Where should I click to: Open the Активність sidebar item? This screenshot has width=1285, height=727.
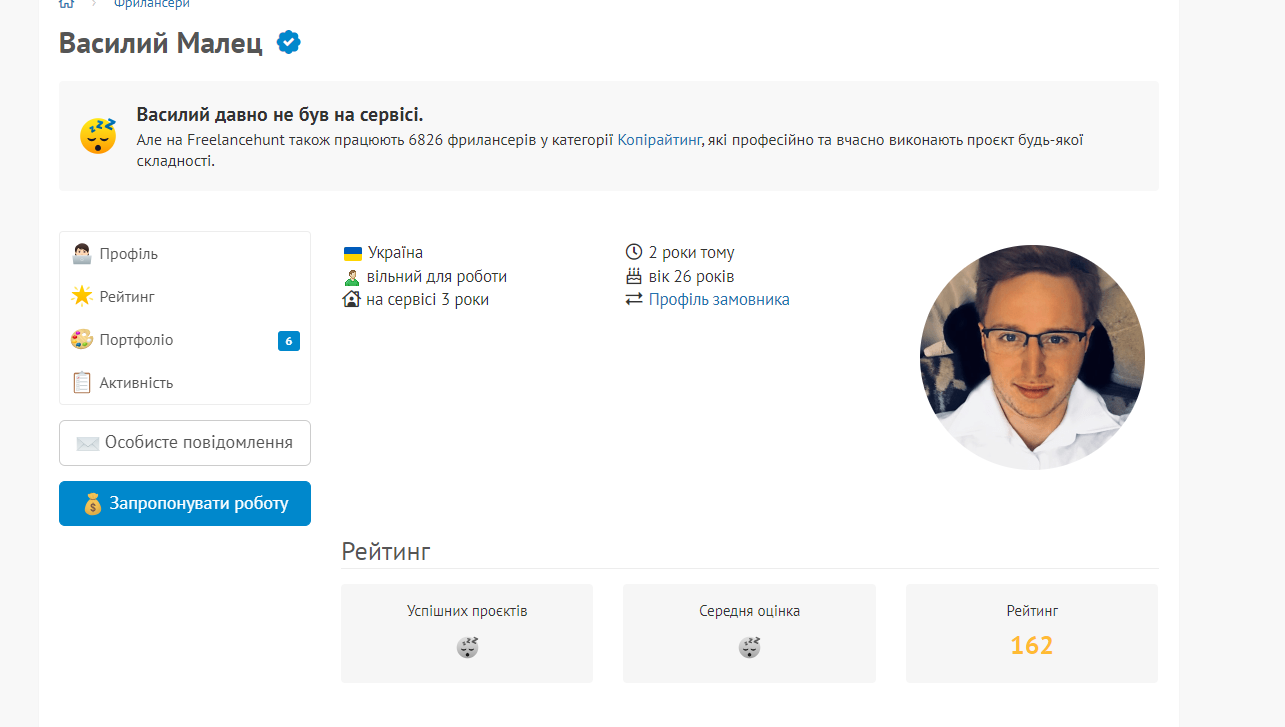pyautogui.click(x=185, y=383)
